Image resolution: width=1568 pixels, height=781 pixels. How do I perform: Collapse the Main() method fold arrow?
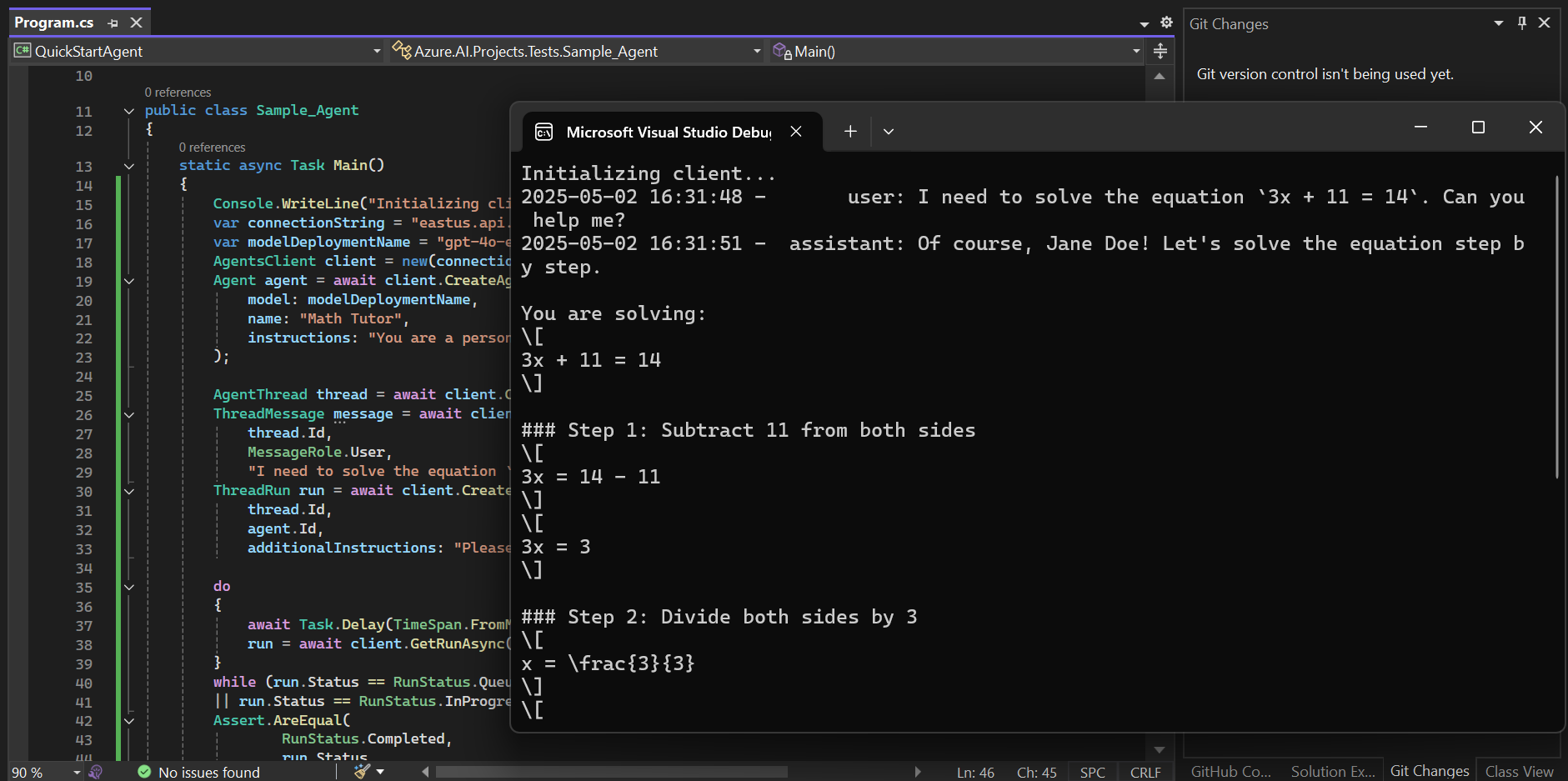[129, 166]
